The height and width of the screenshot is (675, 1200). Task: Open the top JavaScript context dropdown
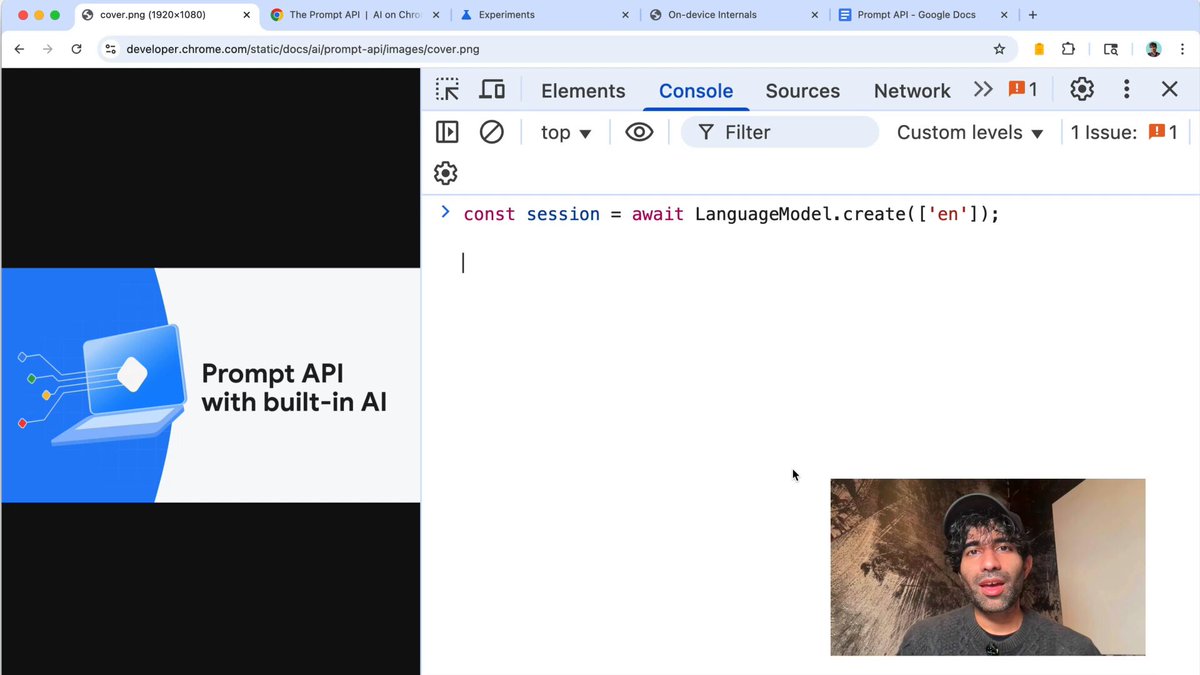(566, 132)
